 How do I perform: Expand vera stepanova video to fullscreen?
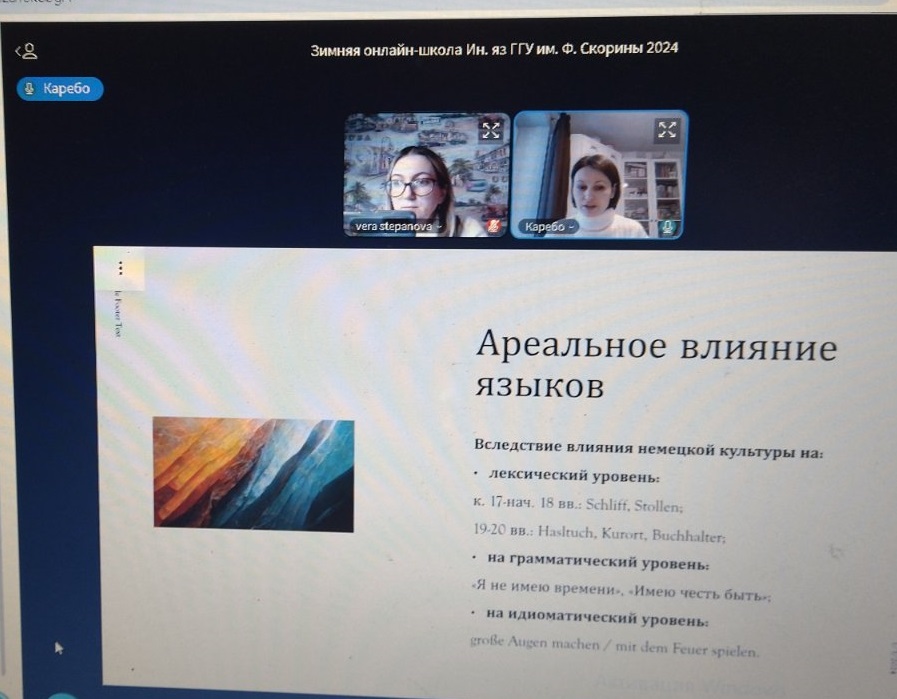[x=490, y=129]
